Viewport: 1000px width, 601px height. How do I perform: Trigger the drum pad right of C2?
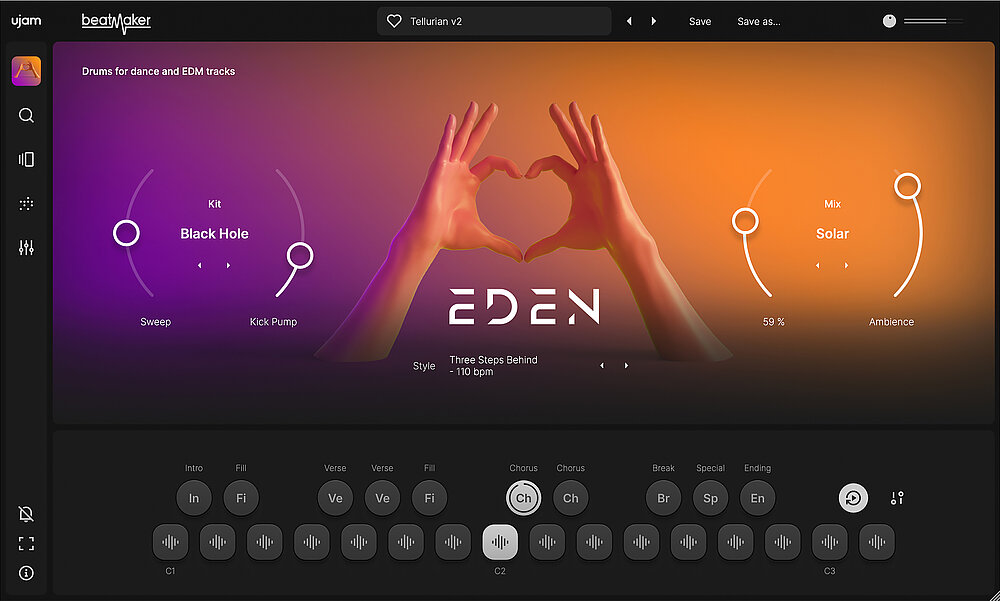click(x=547, y=542)
